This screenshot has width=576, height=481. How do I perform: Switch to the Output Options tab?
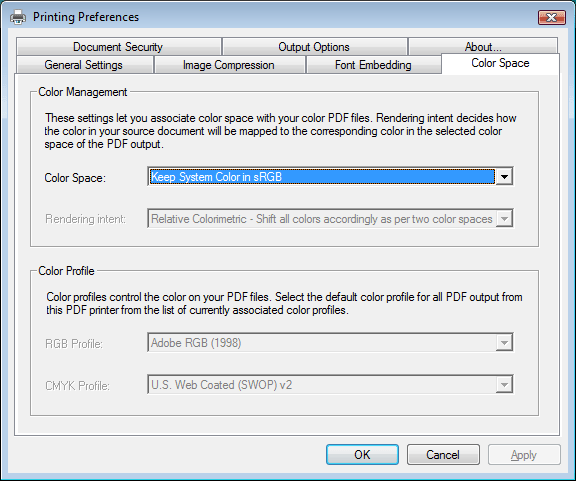314,47
